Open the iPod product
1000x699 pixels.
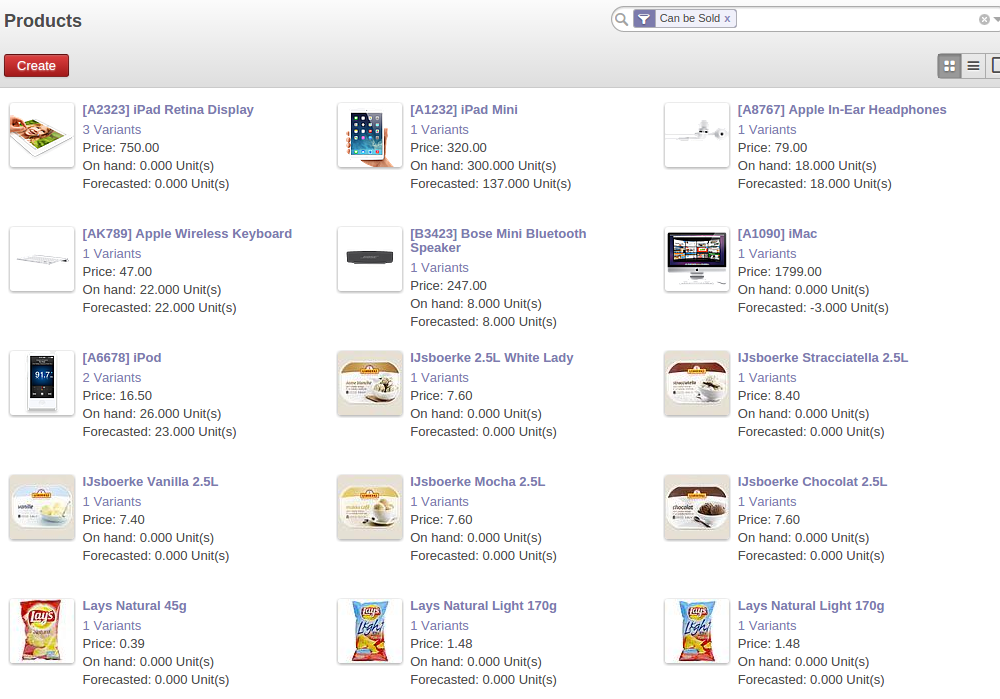pos(121,357)
